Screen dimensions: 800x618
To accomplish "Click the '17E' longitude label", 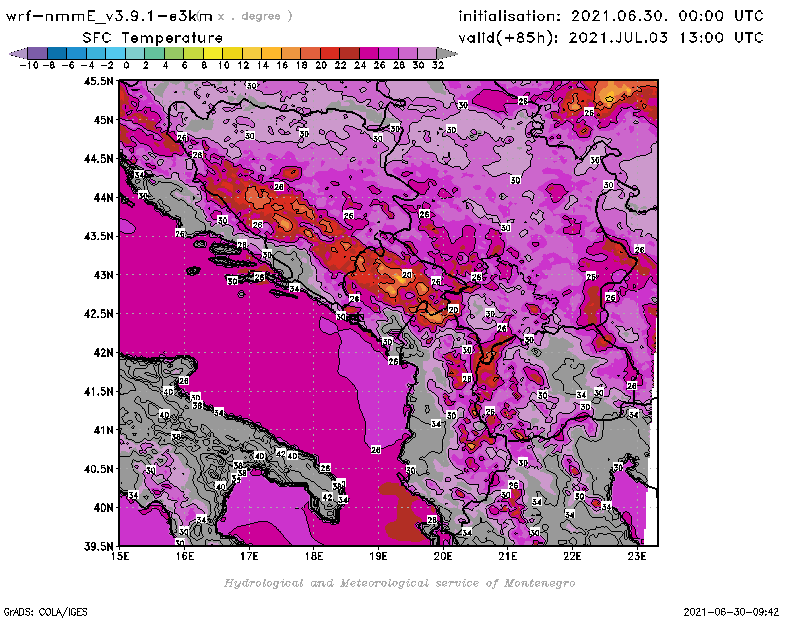I will click(249, 556).
